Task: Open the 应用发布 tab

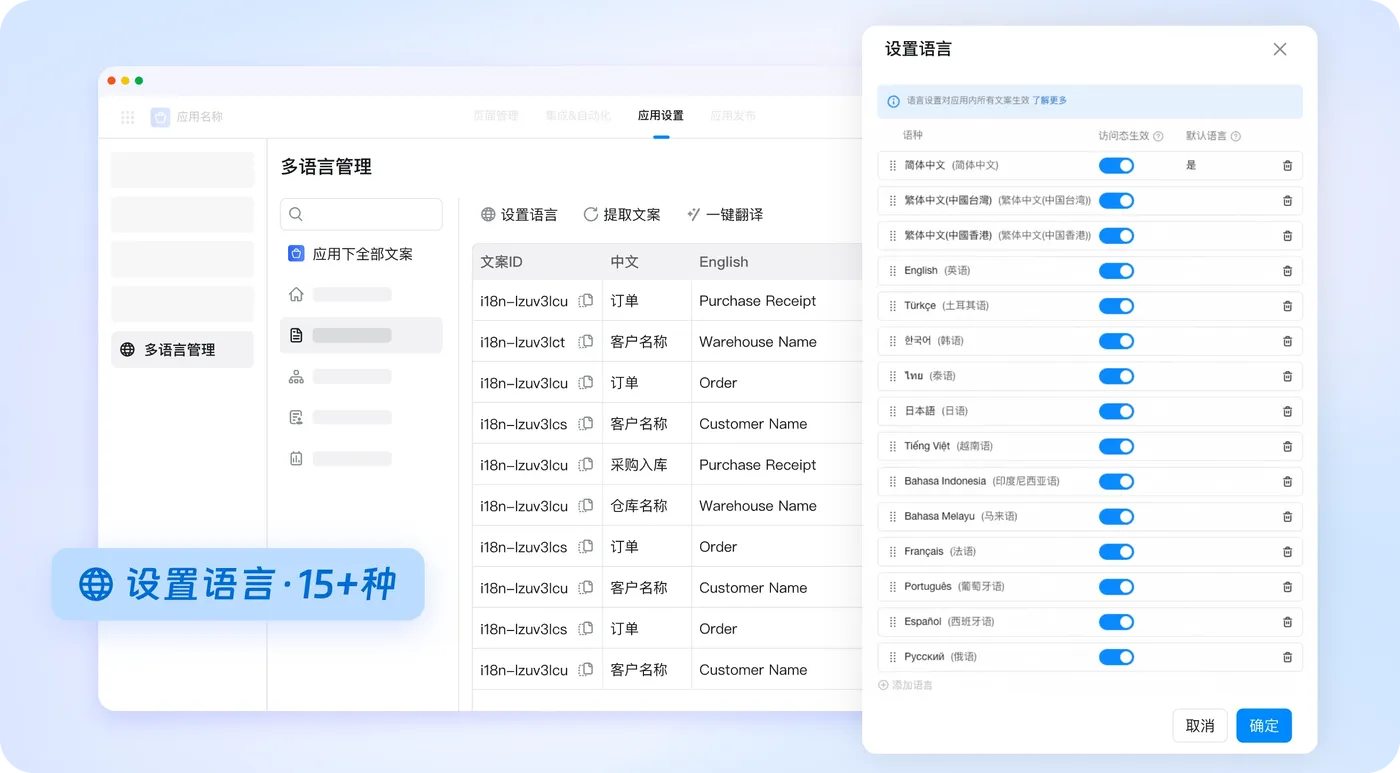Action: [x=733, y=116]
